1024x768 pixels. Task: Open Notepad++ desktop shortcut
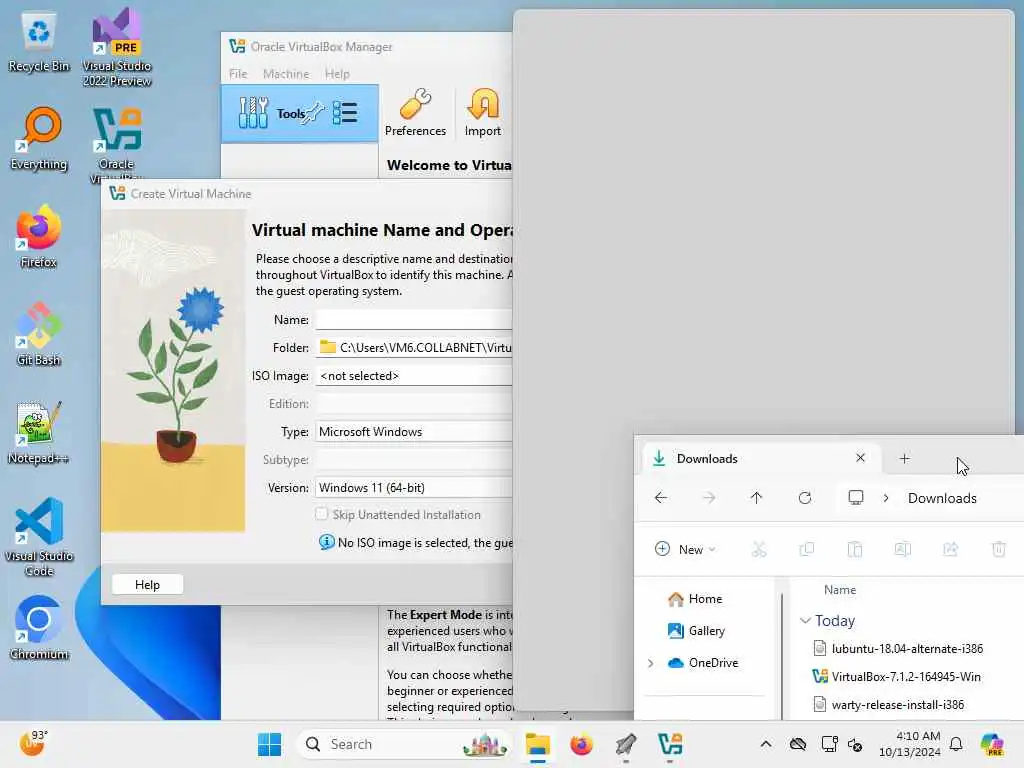(x=39, y=432)
